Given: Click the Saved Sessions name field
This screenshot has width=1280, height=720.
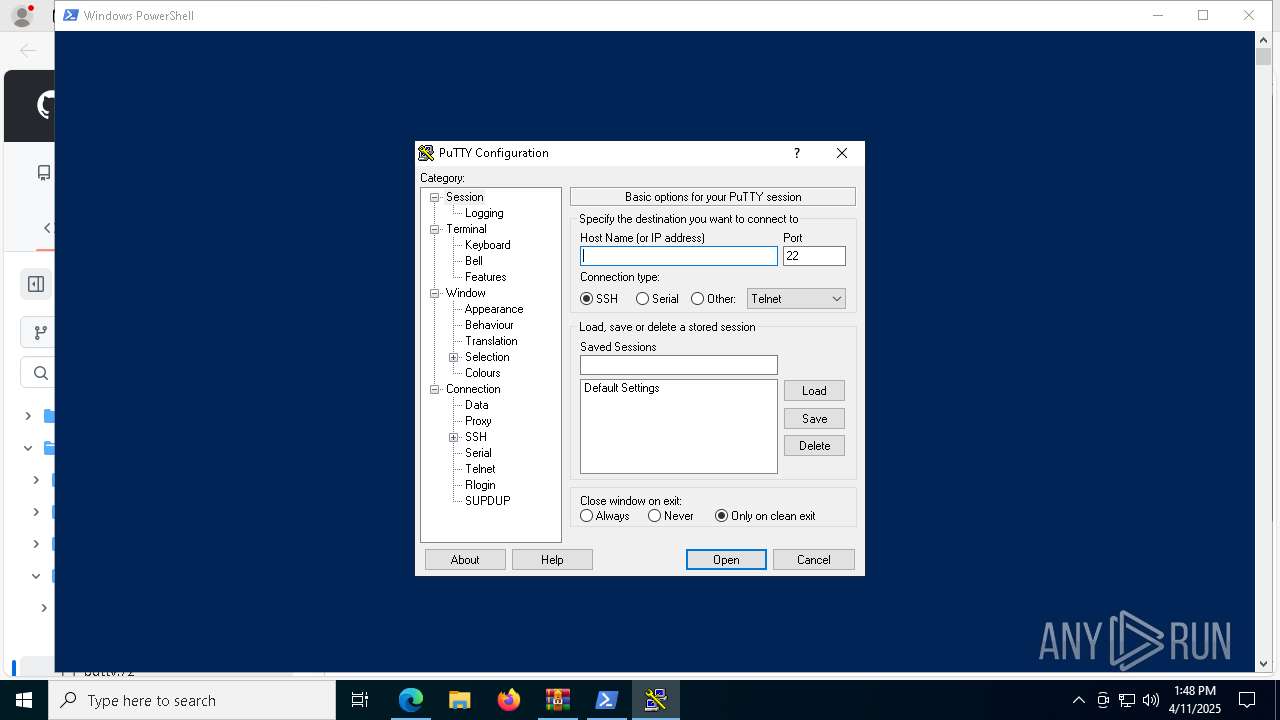Looking at the screenshot, I should coord(679,365).
